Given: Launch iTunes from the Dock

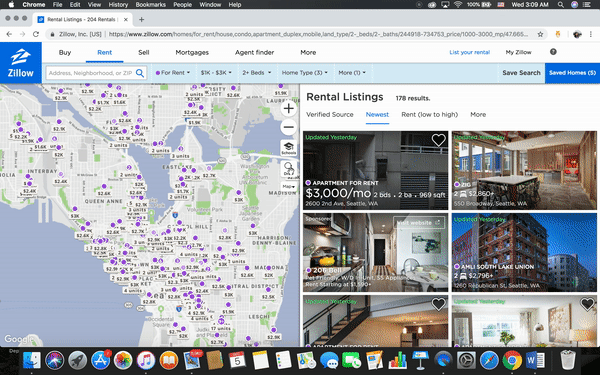Looking at the screenshot, I should 146,360.
